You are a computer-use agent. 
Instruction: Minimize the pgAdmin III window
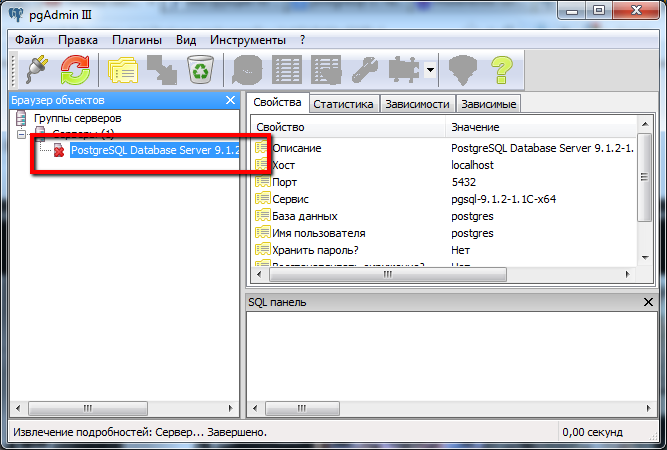[572, 10]
